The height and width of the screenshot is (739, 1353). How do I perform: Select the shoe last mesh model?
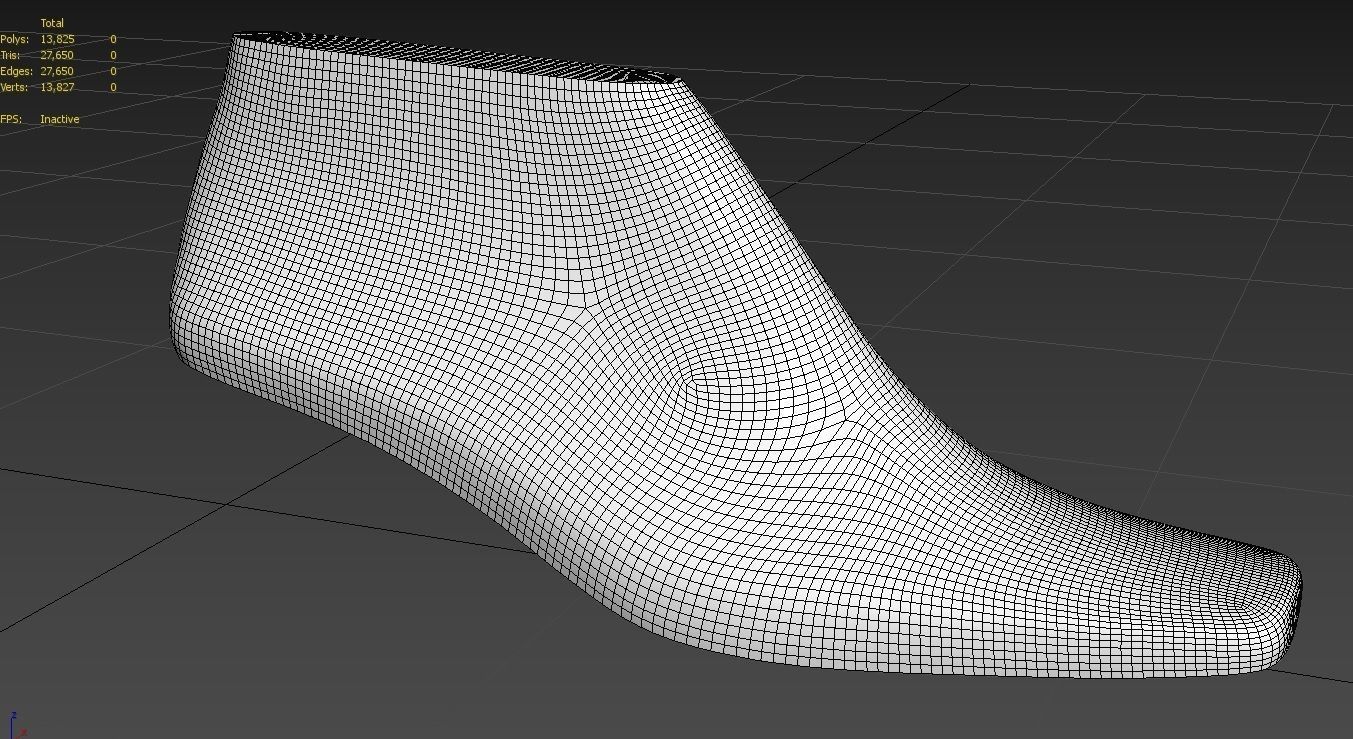(x=600, y=400)
